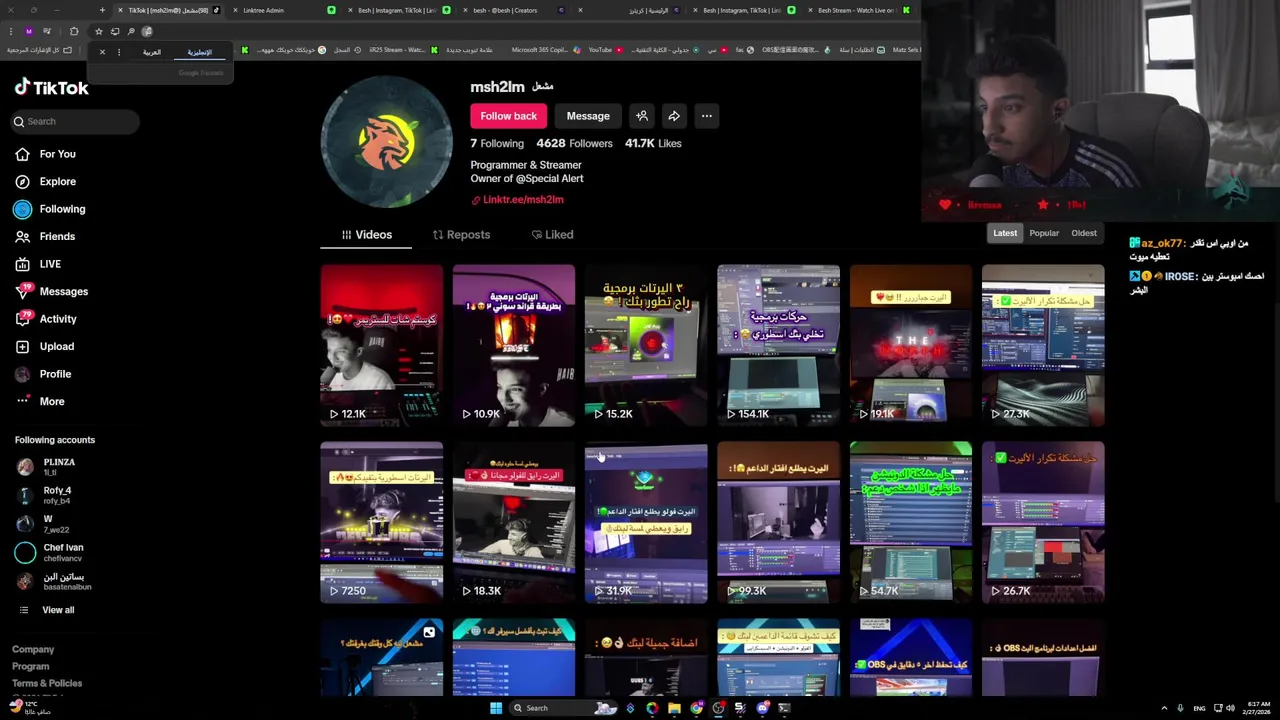Viewport: 1280px width, 720px height.
Task: Open translate popup options menu
Action: pyautogui.click(x=118, y=52)
